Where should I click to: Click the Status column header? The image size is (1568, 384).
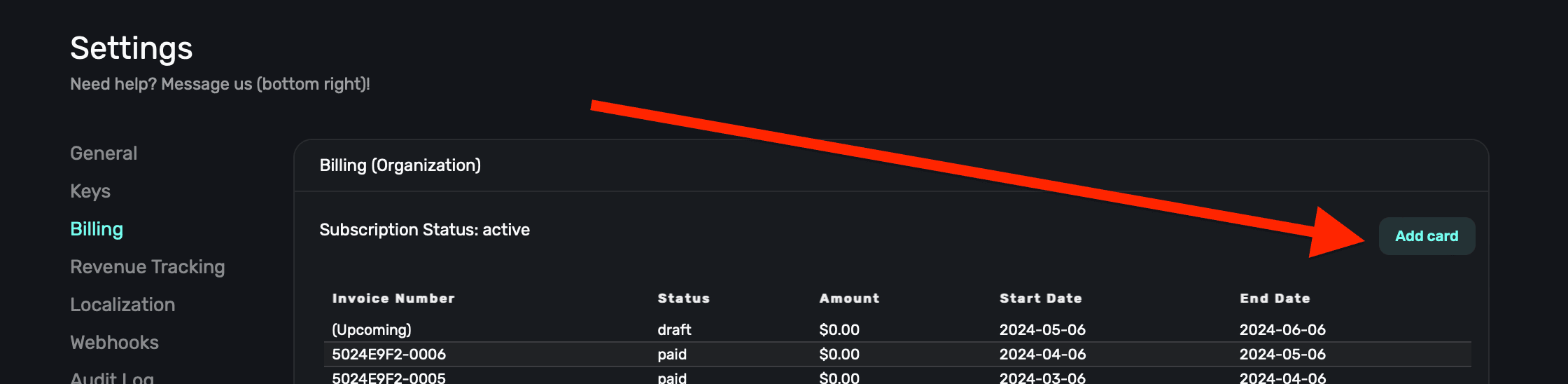(683, 299)
